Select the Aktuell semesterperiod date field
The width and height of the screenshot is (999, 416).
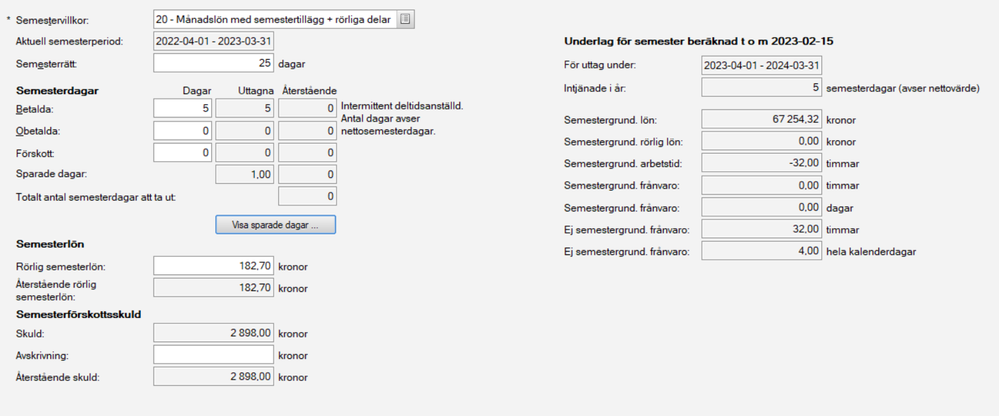[213, 41]
